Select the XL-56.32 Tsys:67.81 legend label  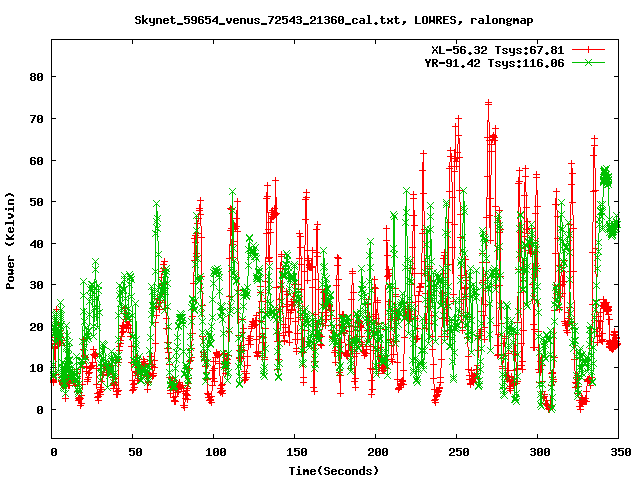click(498, 50)
